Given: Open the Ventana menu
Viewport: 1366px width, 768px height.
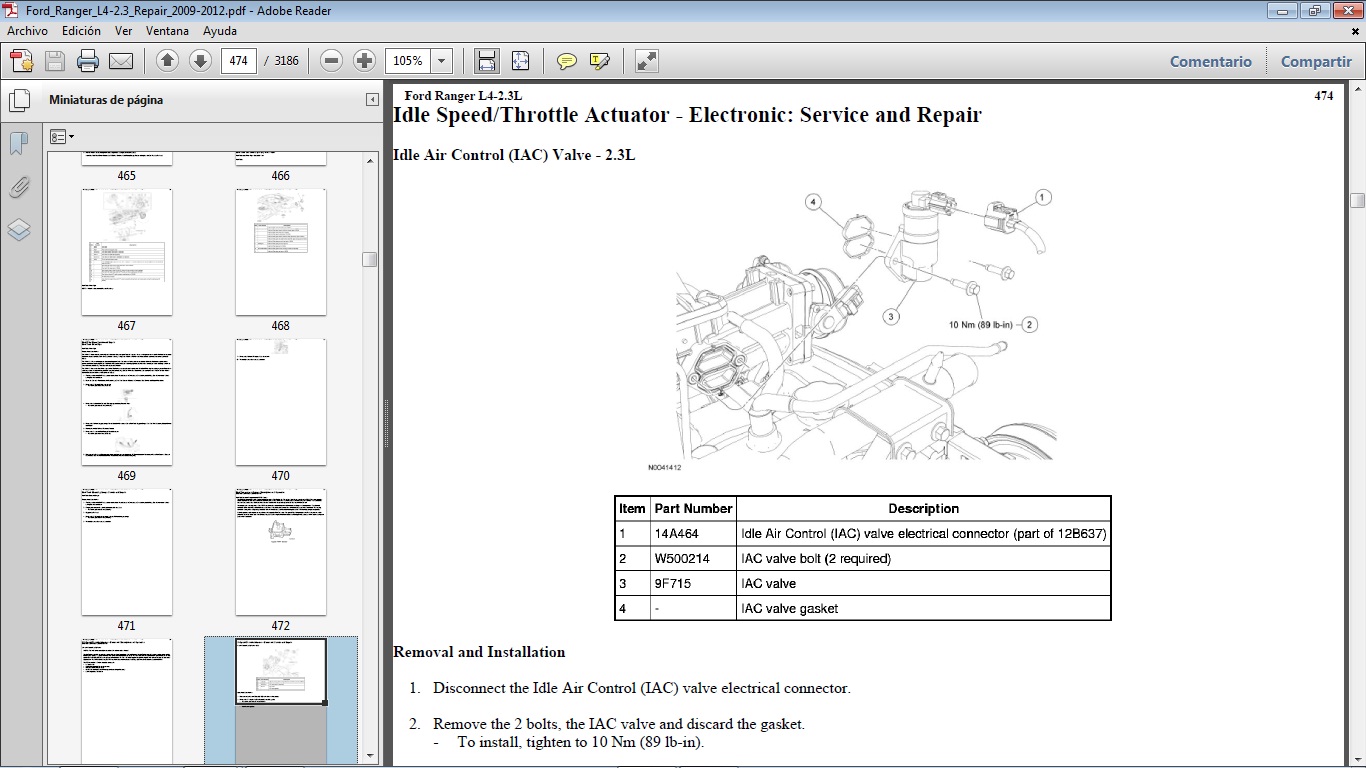Looking at the screenshot, I should [x=167, y=31].
